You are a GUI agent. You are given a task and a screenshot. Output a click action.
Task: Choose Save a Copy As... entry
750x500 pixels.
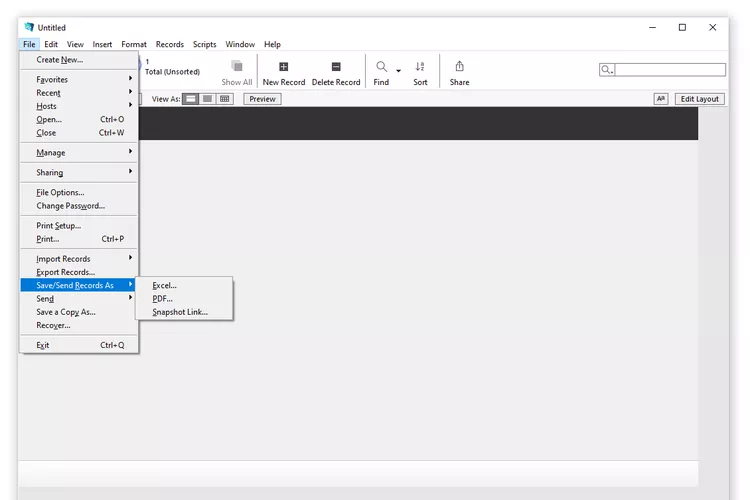coord(79,312)
